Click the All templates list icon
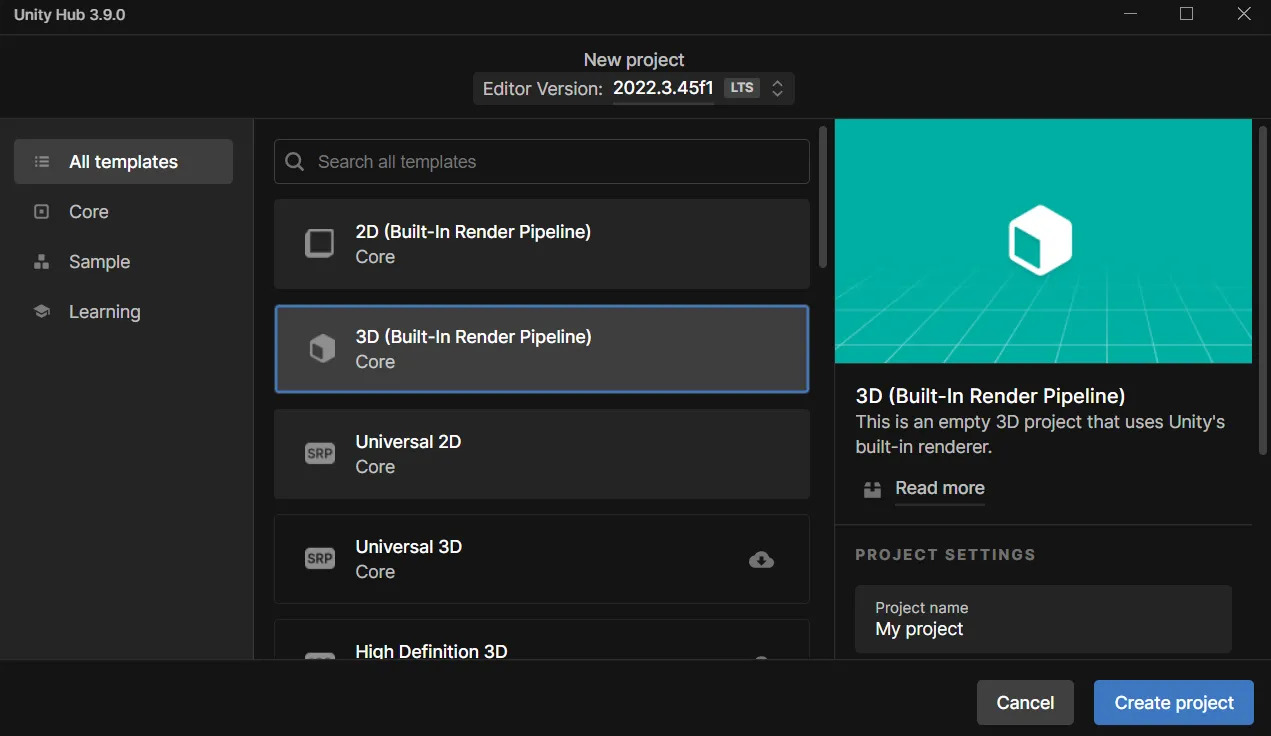 (41, 162)
